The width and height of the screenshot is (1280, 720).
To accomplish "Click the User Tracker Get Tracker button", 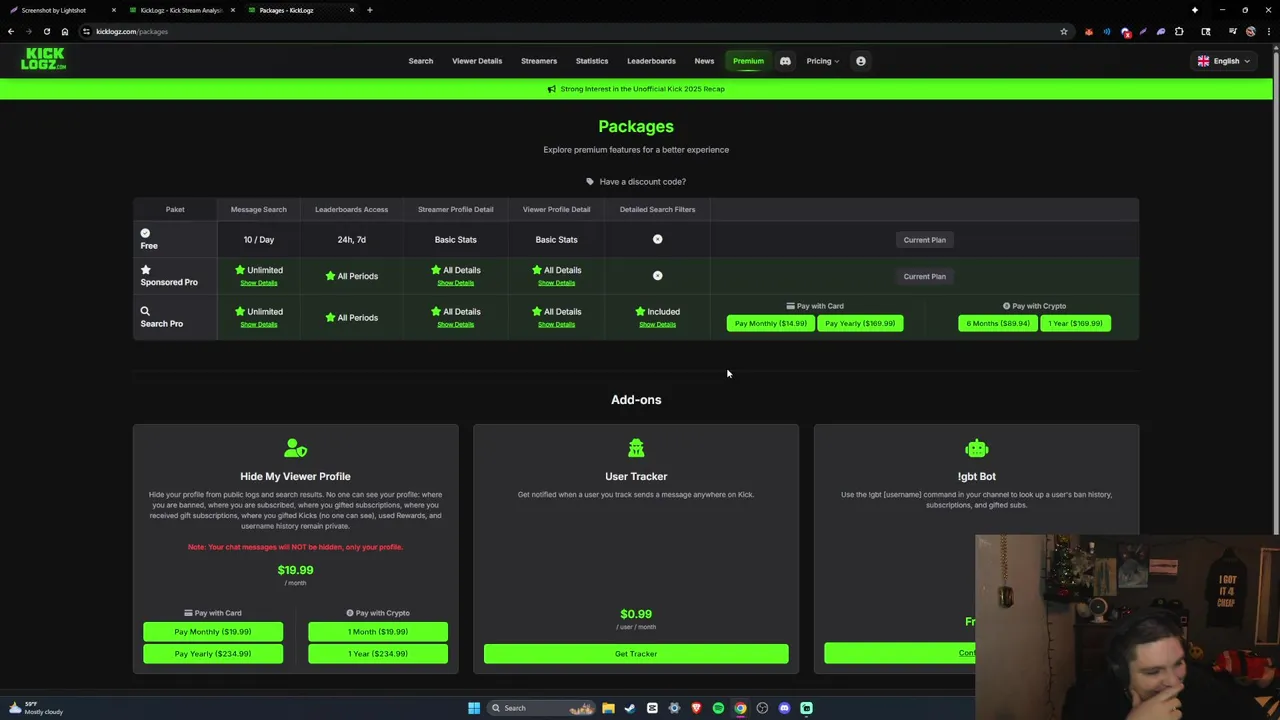I will pos(636,654).
